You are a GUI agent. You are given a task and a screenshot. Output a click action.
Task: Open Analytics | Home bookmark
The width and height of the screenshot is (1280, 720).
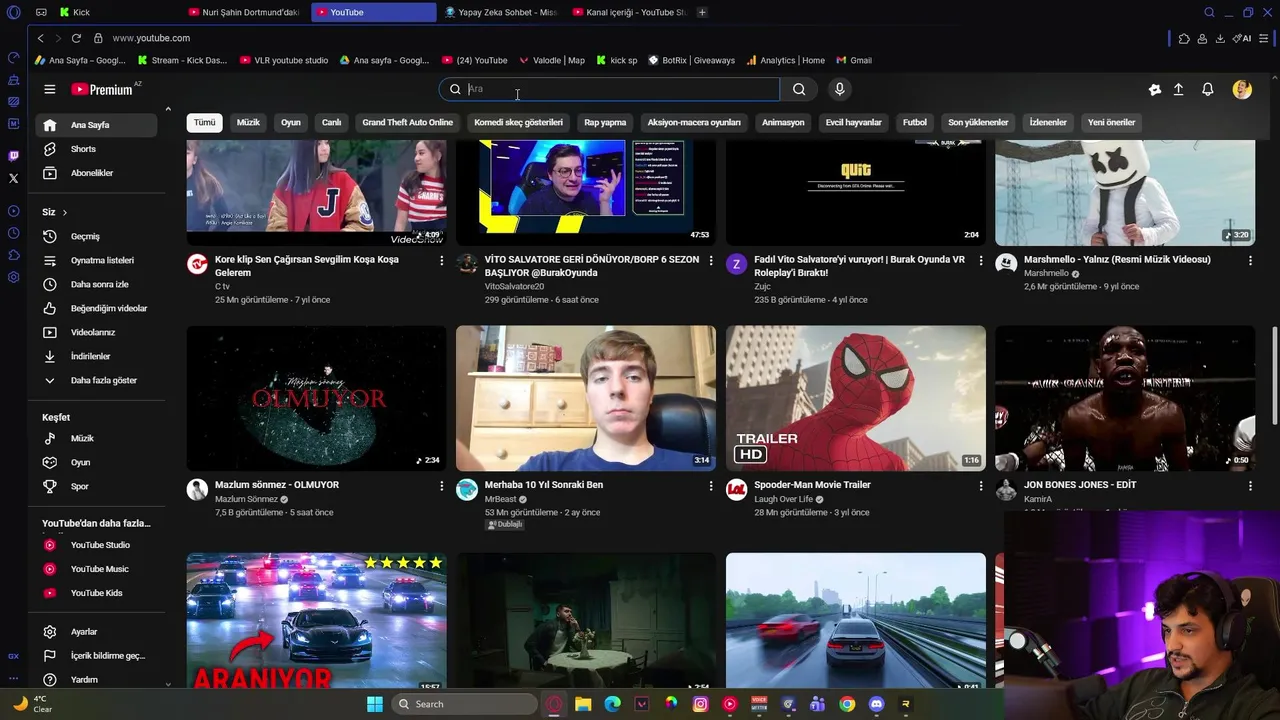coord(785,60)
